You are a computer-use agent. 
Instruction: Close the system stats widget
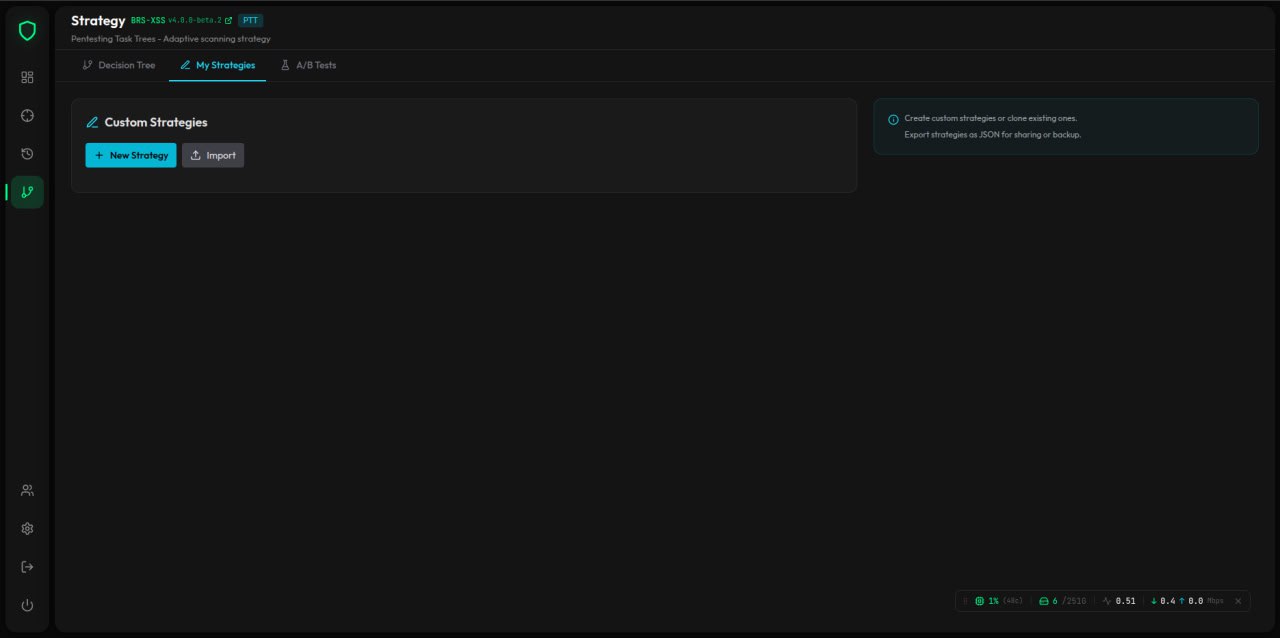coord(1238,601)
